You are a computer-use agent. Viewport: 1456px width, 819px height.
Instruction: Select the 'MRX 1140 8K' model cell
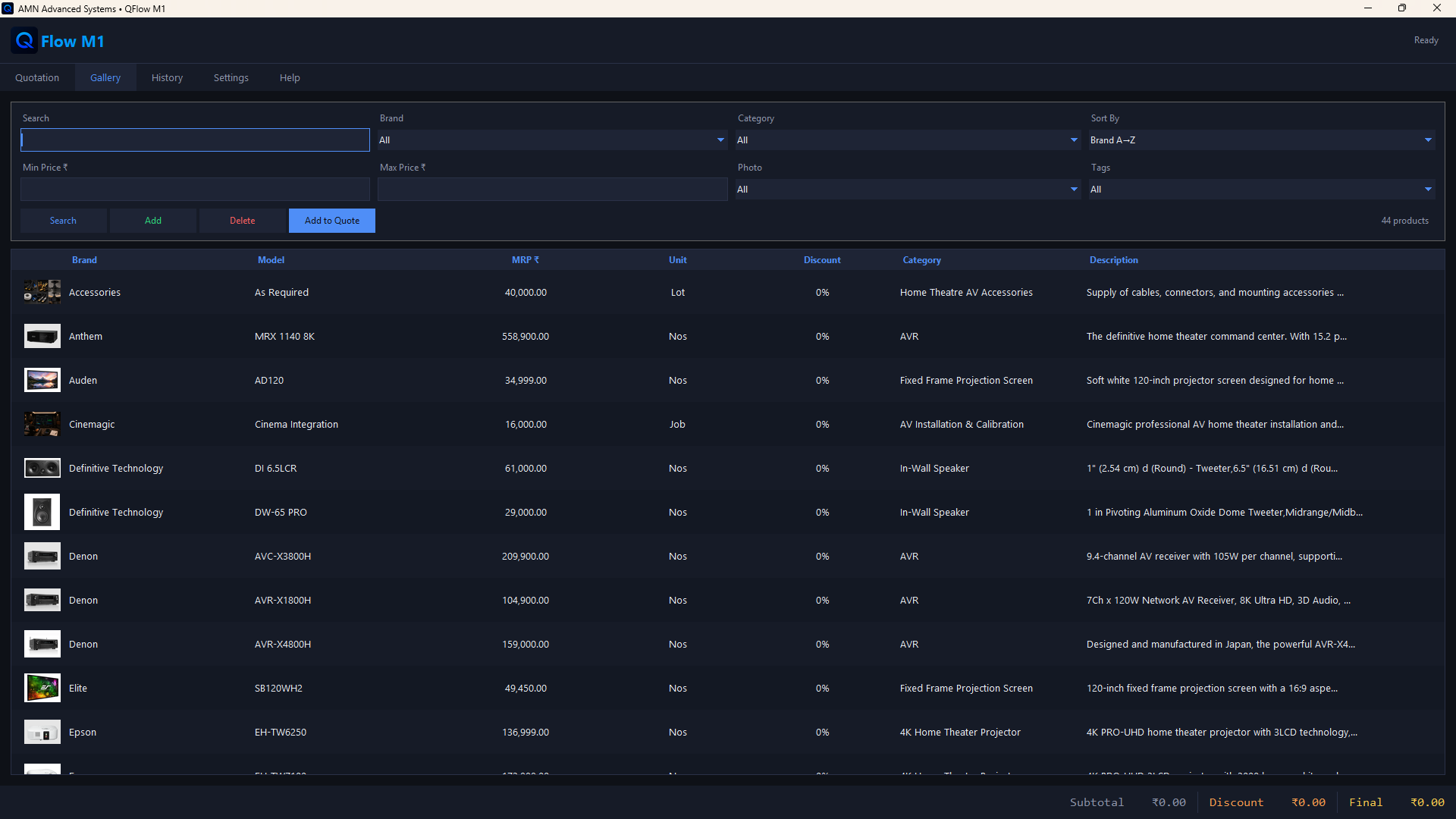pos(284,336)
